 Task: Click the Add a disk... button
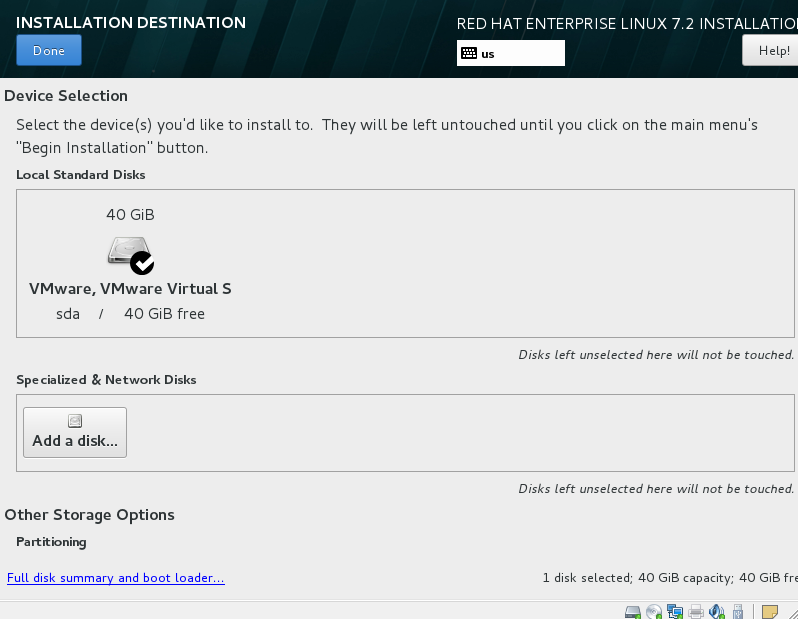75,432
